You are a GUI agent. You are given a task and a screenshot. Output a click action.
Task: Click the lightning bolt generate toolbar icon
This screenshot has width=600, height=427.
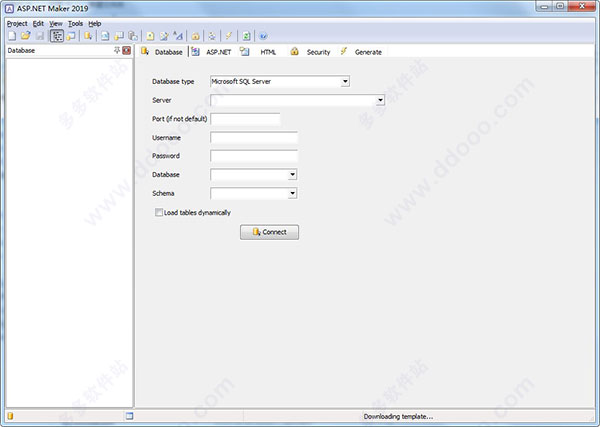point(229,36)
